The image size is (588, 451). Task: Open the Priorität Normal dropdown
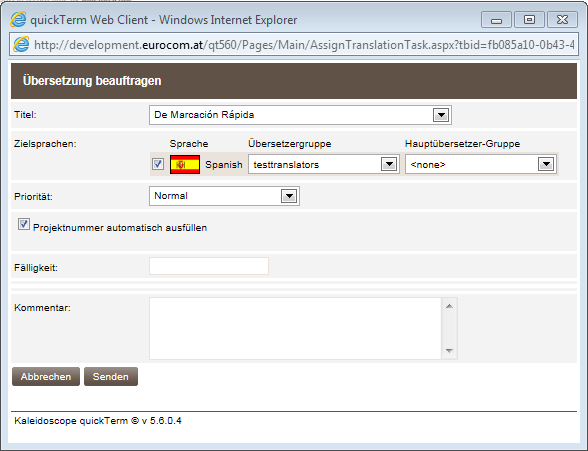click(x=224, y=196)
